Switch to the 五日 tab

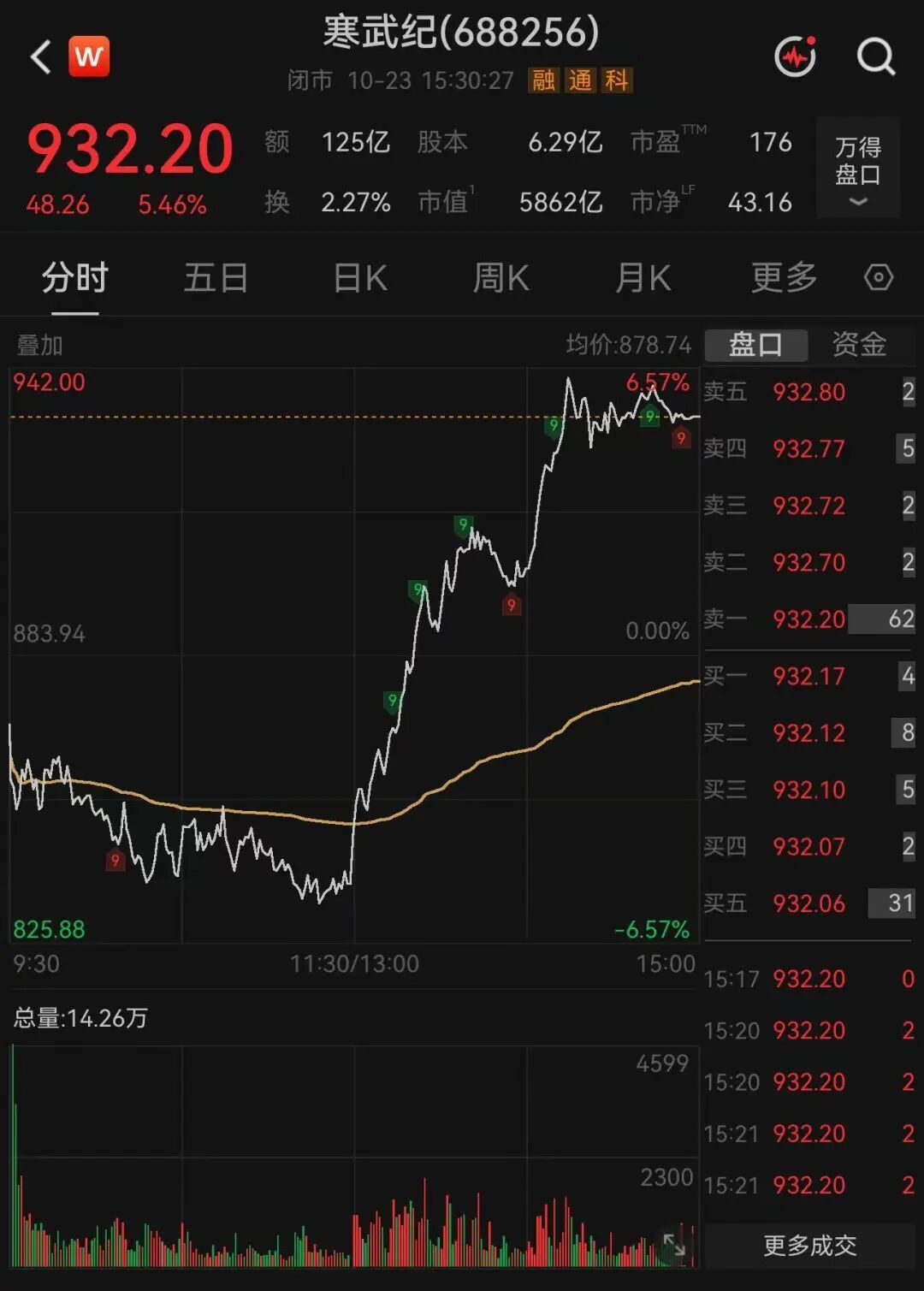pyautogui.click(x=216, y=278)
